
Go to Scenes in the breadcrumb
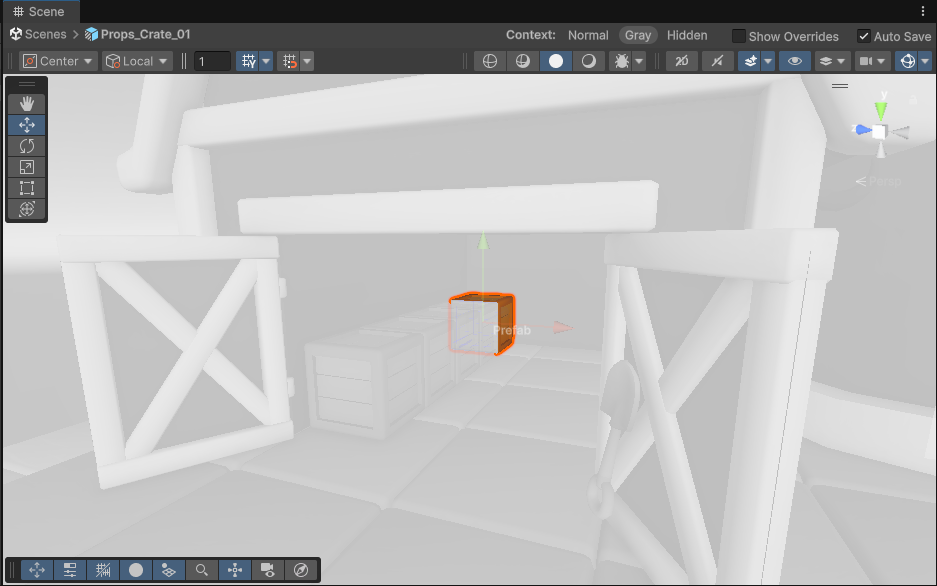46,34
